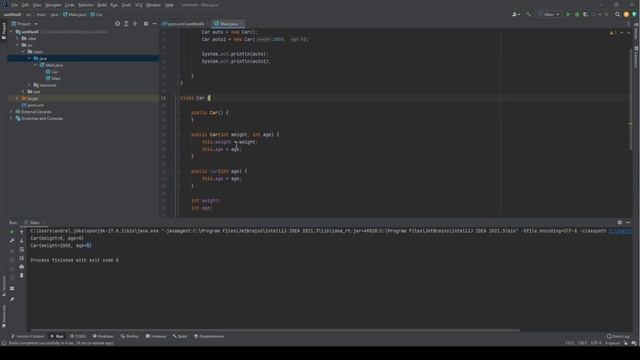Switch to the Main.java editor tab
Viewport: 640px width, 360px height.
pyautogui.click(x=228, y=24)
